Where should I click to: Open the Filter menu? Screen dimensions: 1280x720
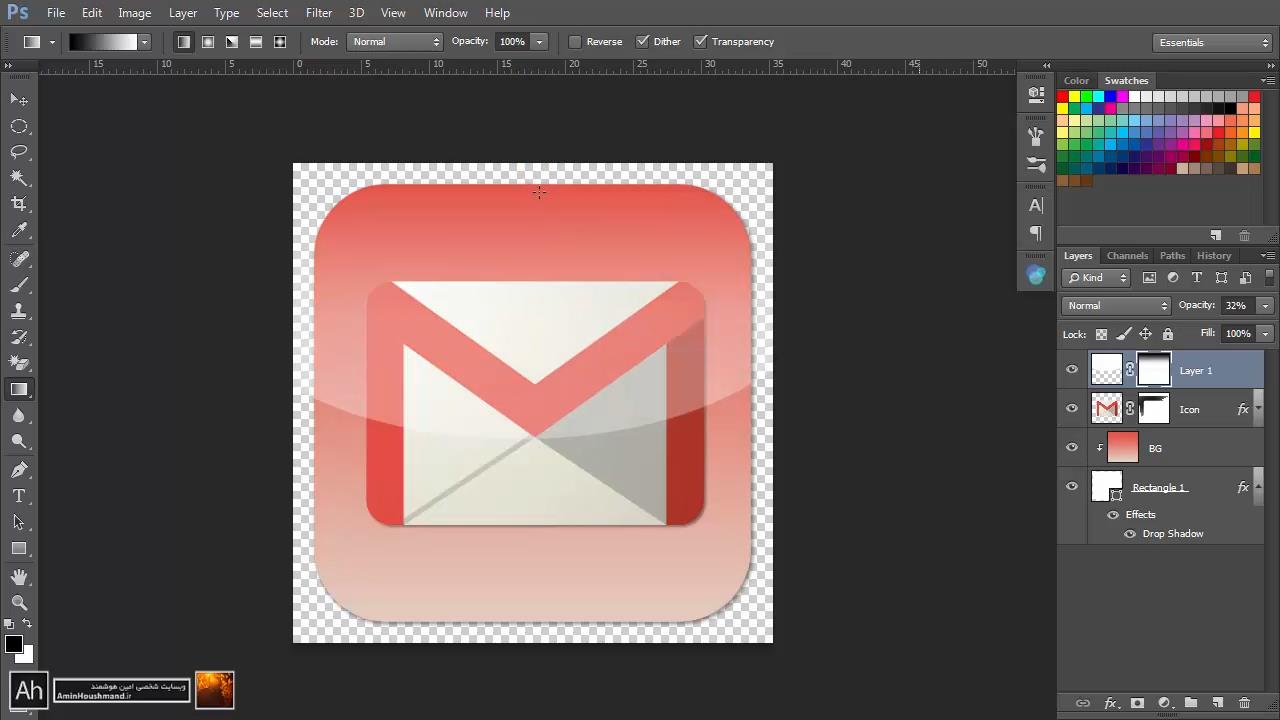point(319,13)
